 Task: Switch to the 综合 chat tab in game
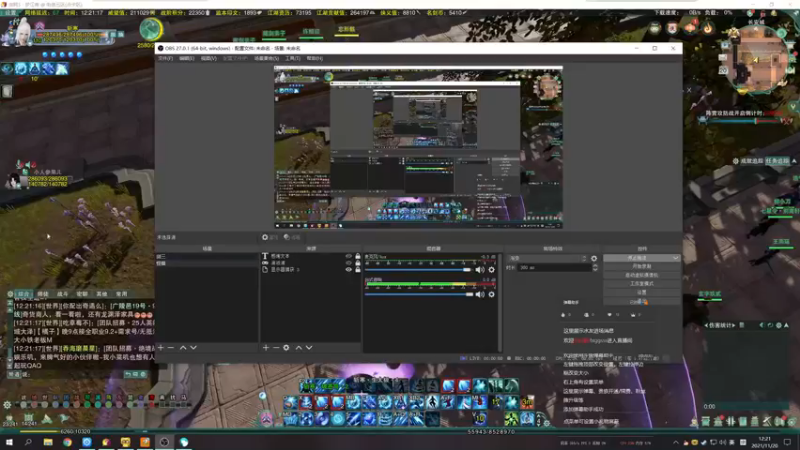coord(23,294)
